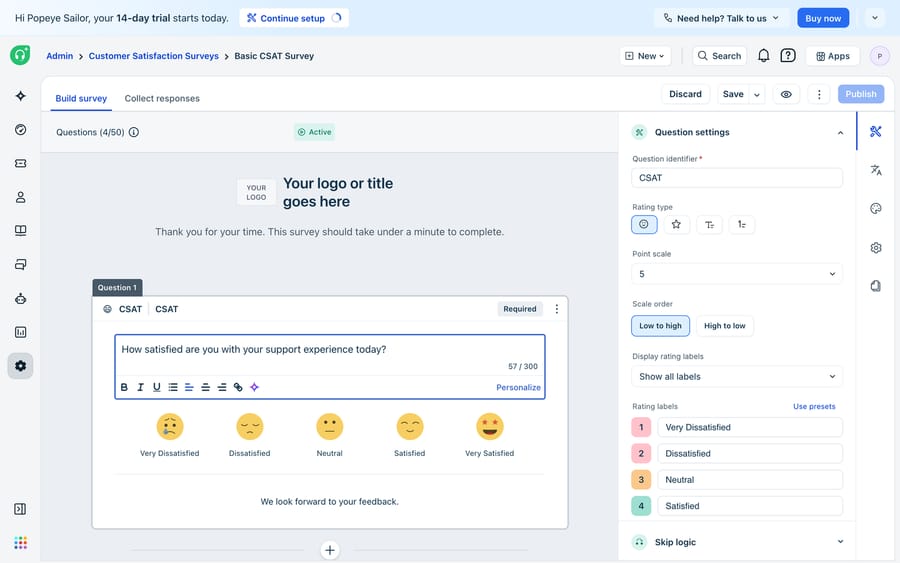This screenshot has width=900, height=563.
Task: Open the help question mark icon
Action: click(x=788, y=56)
